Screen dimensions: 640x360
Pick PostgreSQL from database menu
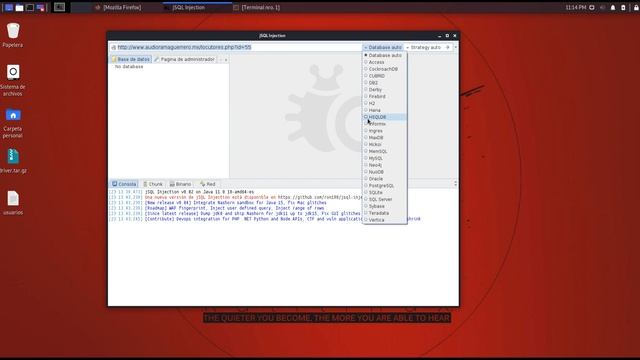click(x=384, y=186)
